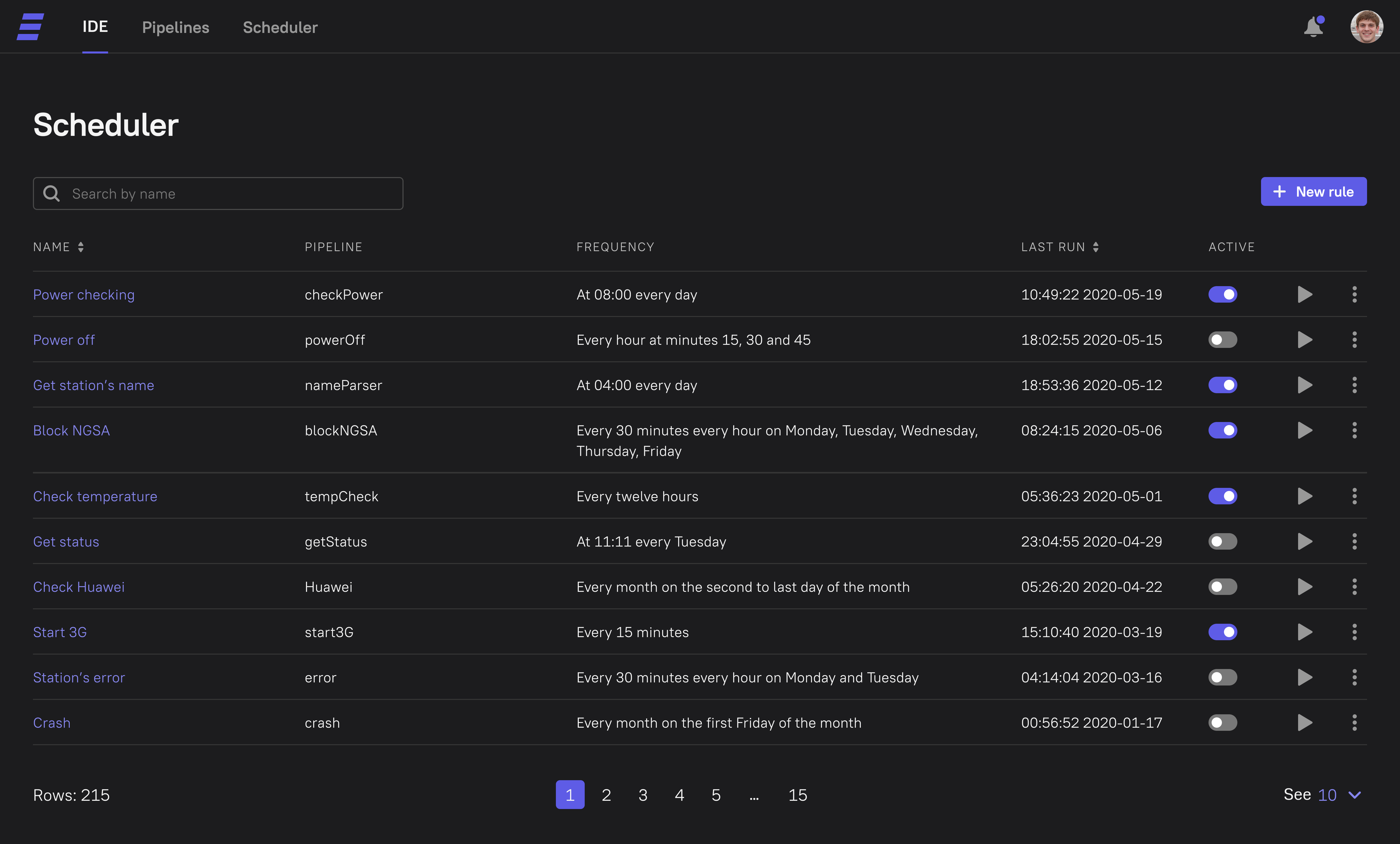Open the notifications bell
Screen dimensions: 1400x844
1313,27
